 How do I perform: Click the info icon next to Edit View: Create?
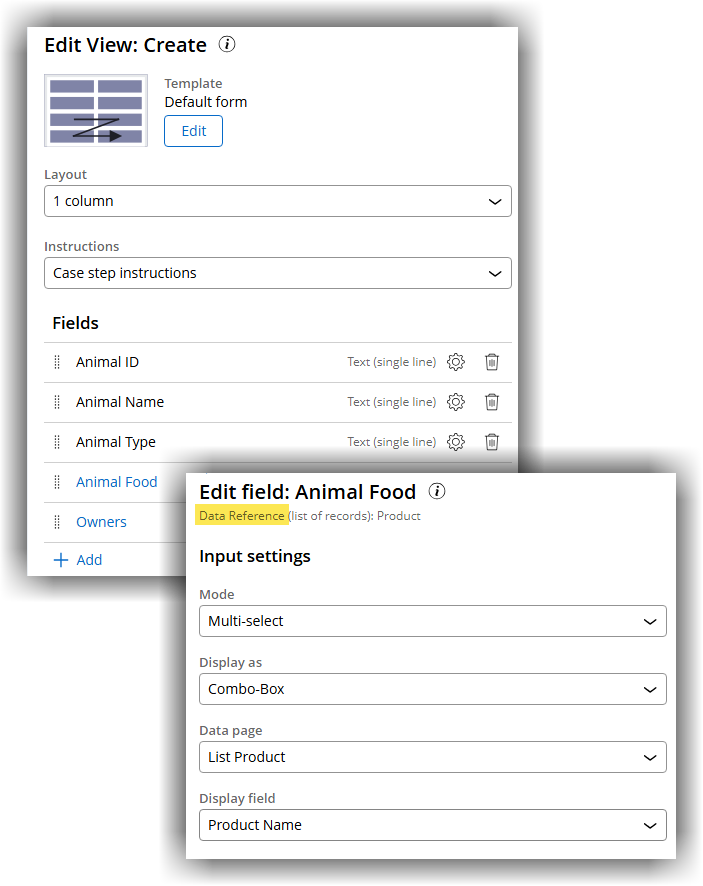click(x=227, y=44)
